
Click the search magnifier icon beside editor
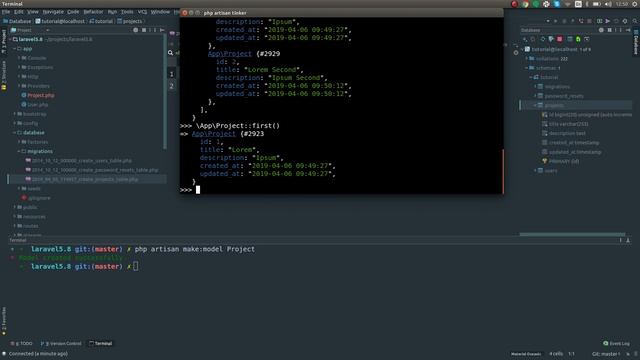pos(171,53)
